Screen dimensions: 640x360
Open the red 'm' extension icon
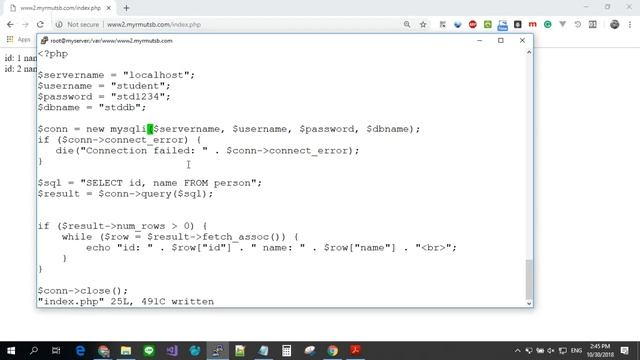click(532, 24)
